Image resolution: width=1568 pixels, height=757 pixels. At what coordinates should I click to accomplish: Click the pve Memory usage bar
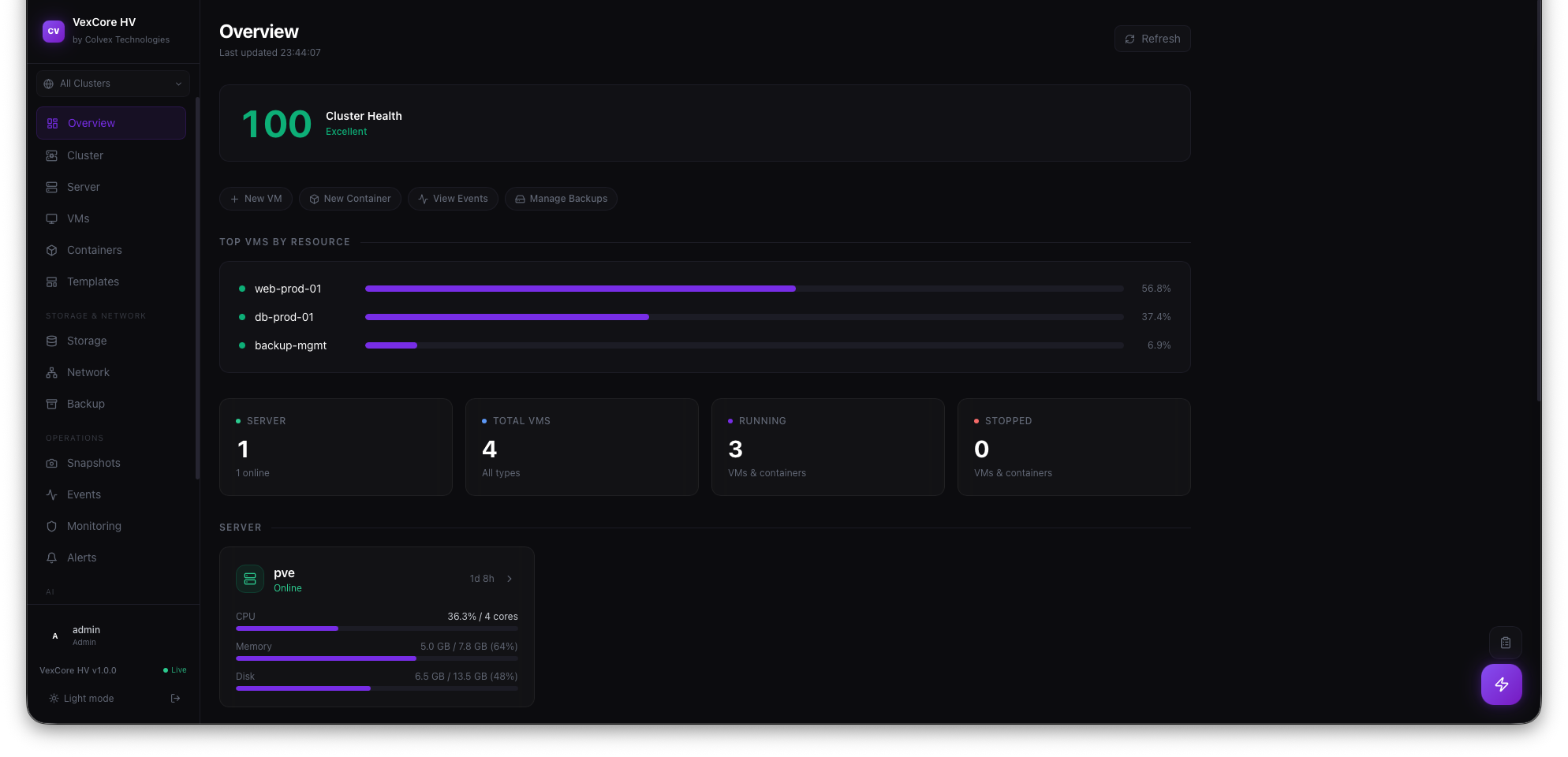377,658
